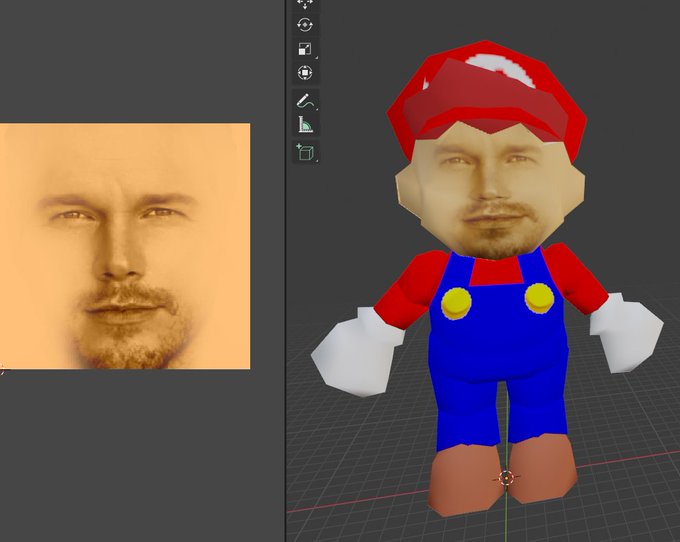Click the 3D cursor at the model's feet
Image resolution: width=680 pixels, height=542 pixels.
coord(506,478)
